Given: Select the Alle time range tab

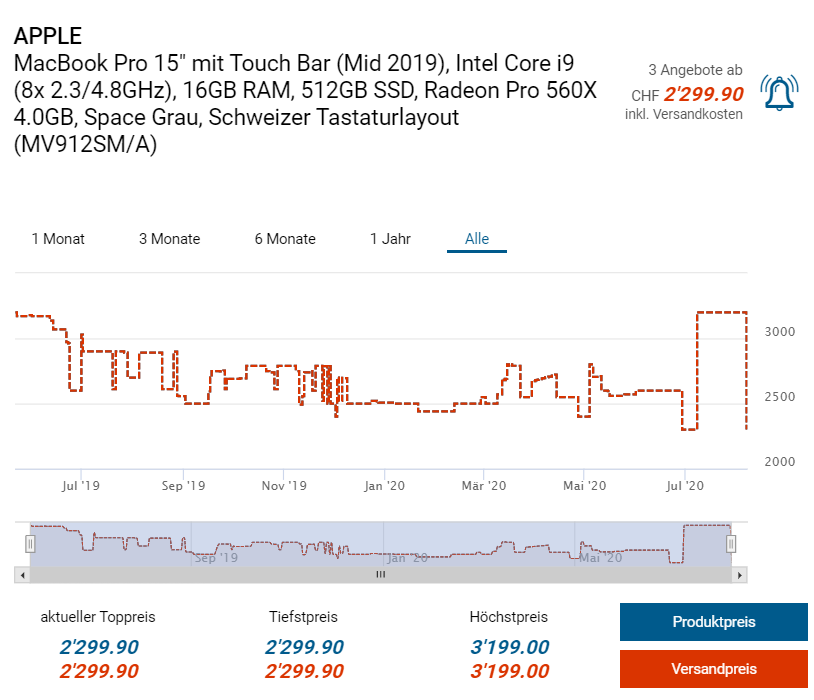Looking at the screenshot, I should click(x=477, y=239).
